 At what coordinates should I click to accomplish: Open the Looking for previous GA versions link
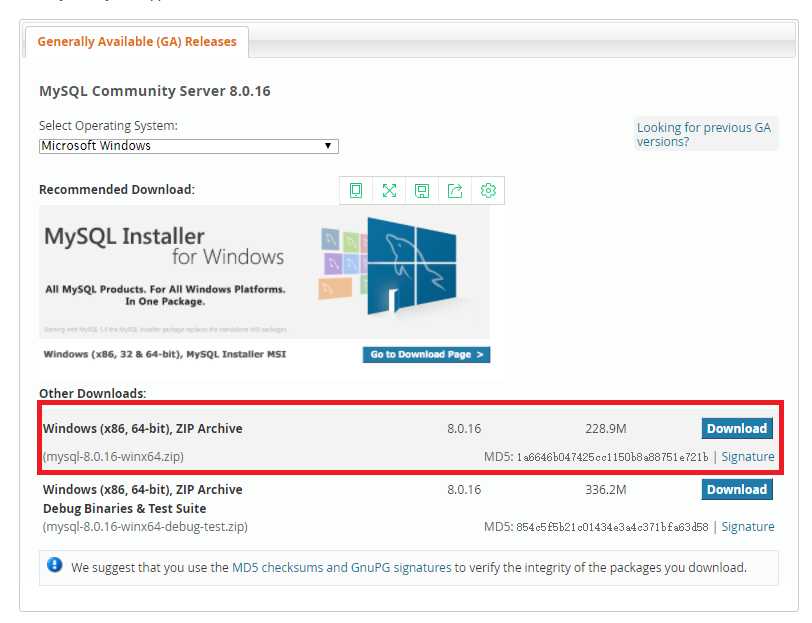(x=703, y=134)
